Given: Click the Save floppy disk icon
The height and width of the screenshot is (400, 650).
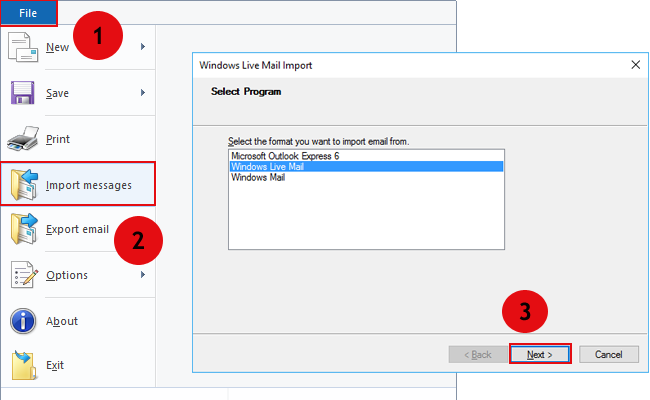Looking at the screenshot, I should tap(22, 93).
